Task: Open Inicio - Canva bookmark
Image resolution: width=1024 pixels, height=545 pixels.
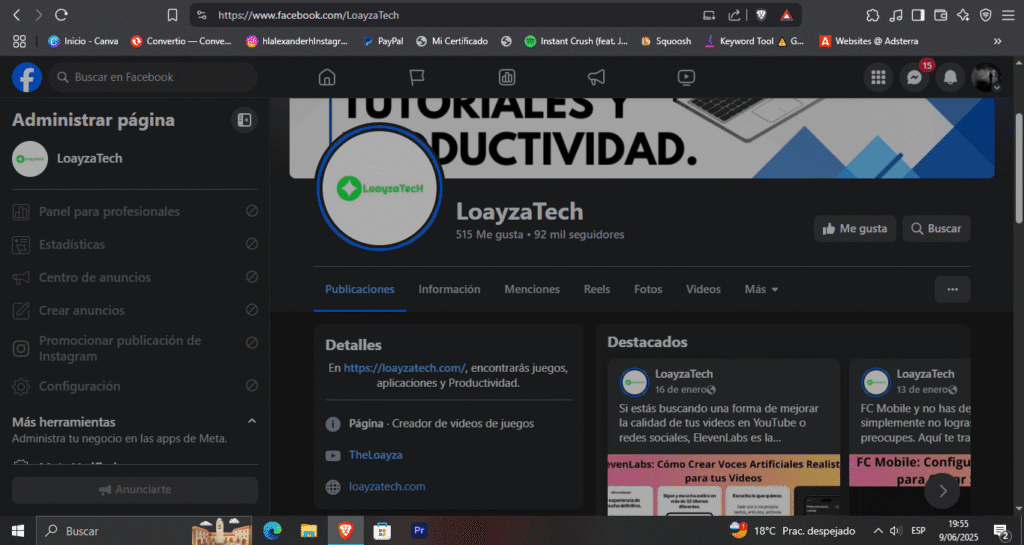Action: point(83,40)
